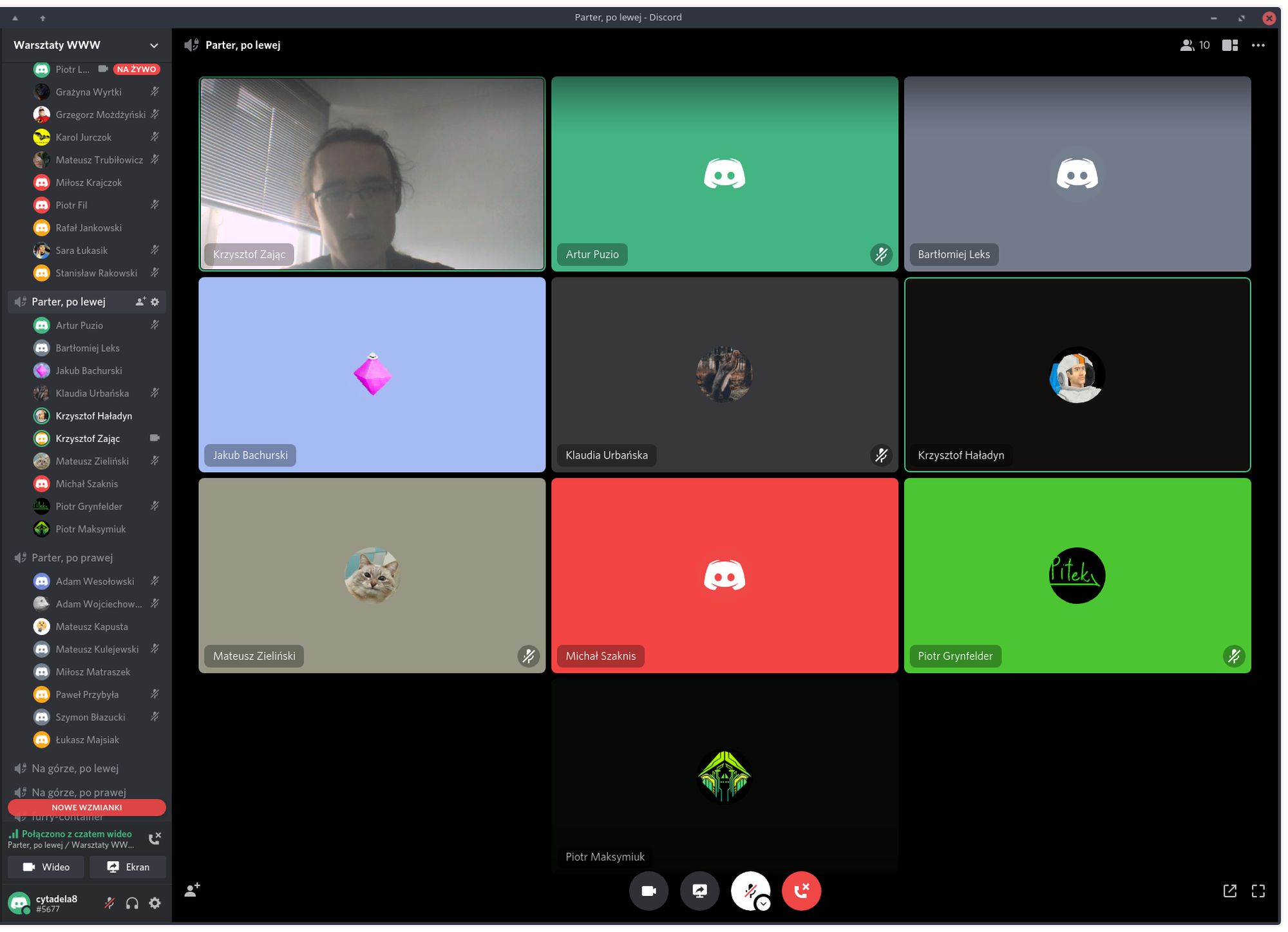This screenshot has width=1288, height=932.
Task: Open Sara Łukasik in sidebar
Action: pyautogui.click(x=97, y=251)
